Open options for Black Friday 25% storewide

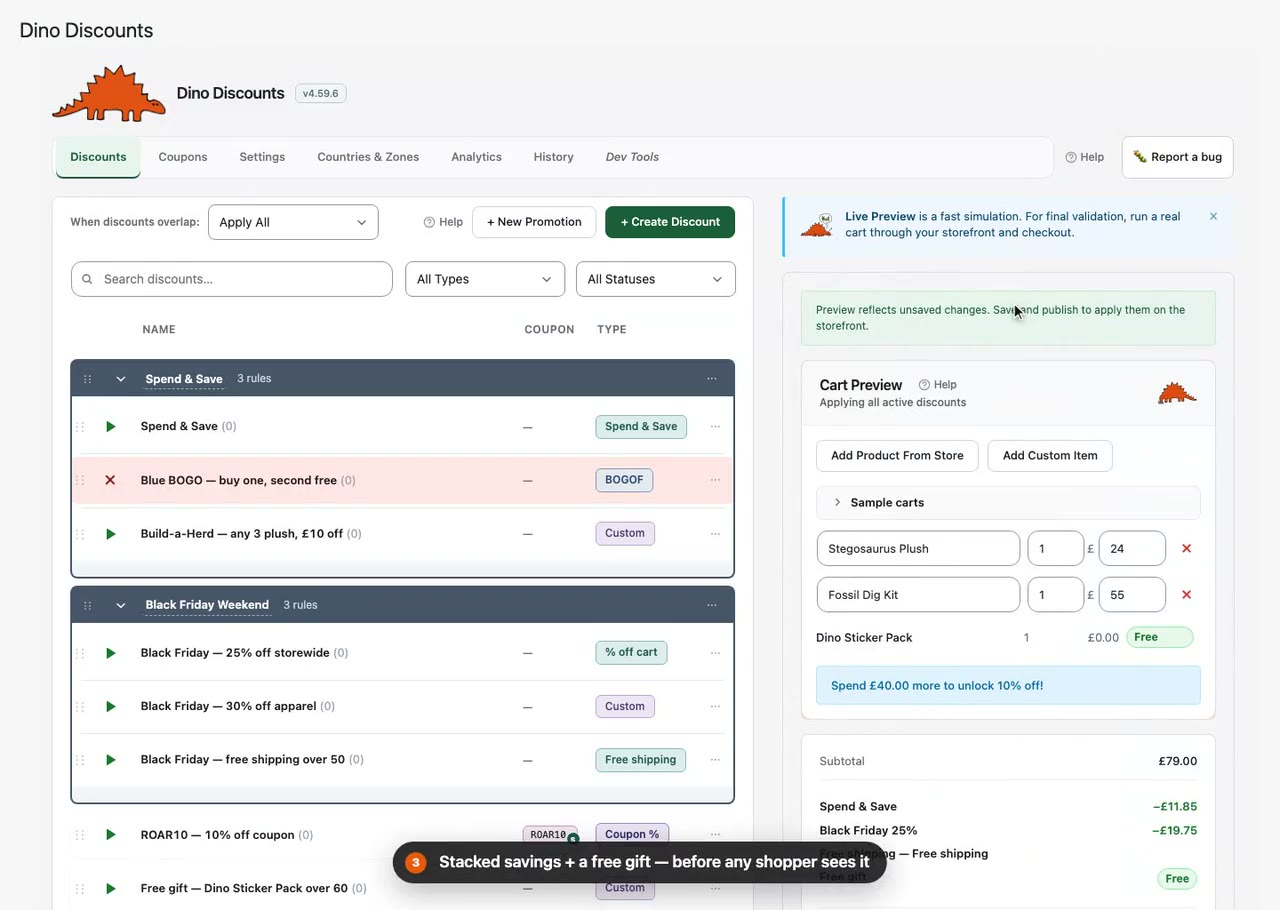click(715, 653)
